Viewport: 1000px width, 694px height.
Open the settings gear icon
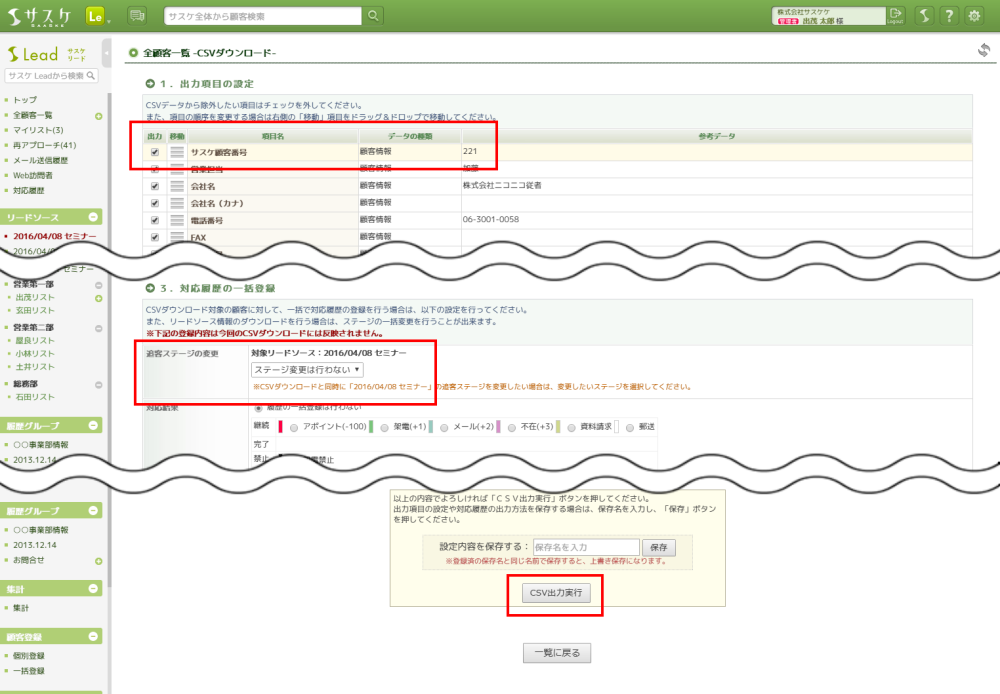pos(974,15)
